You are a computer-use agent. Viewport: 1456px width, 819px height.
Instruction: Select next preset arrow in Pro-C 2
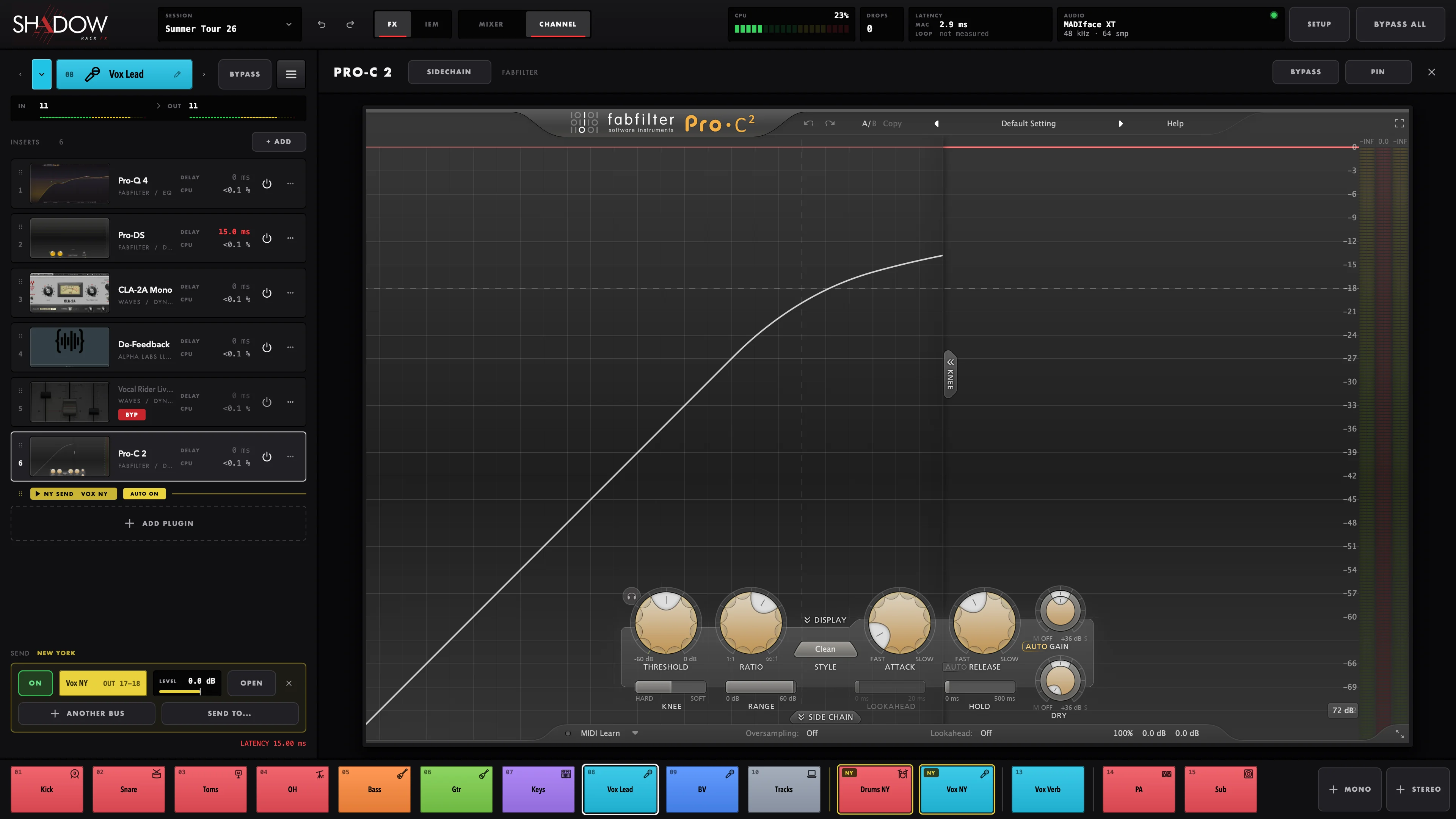pos(1120,123)
